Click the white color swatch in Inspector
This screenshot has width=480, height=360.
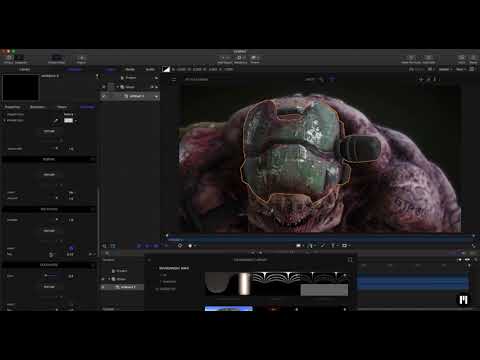pyautogui.click(x=68, y=120)
